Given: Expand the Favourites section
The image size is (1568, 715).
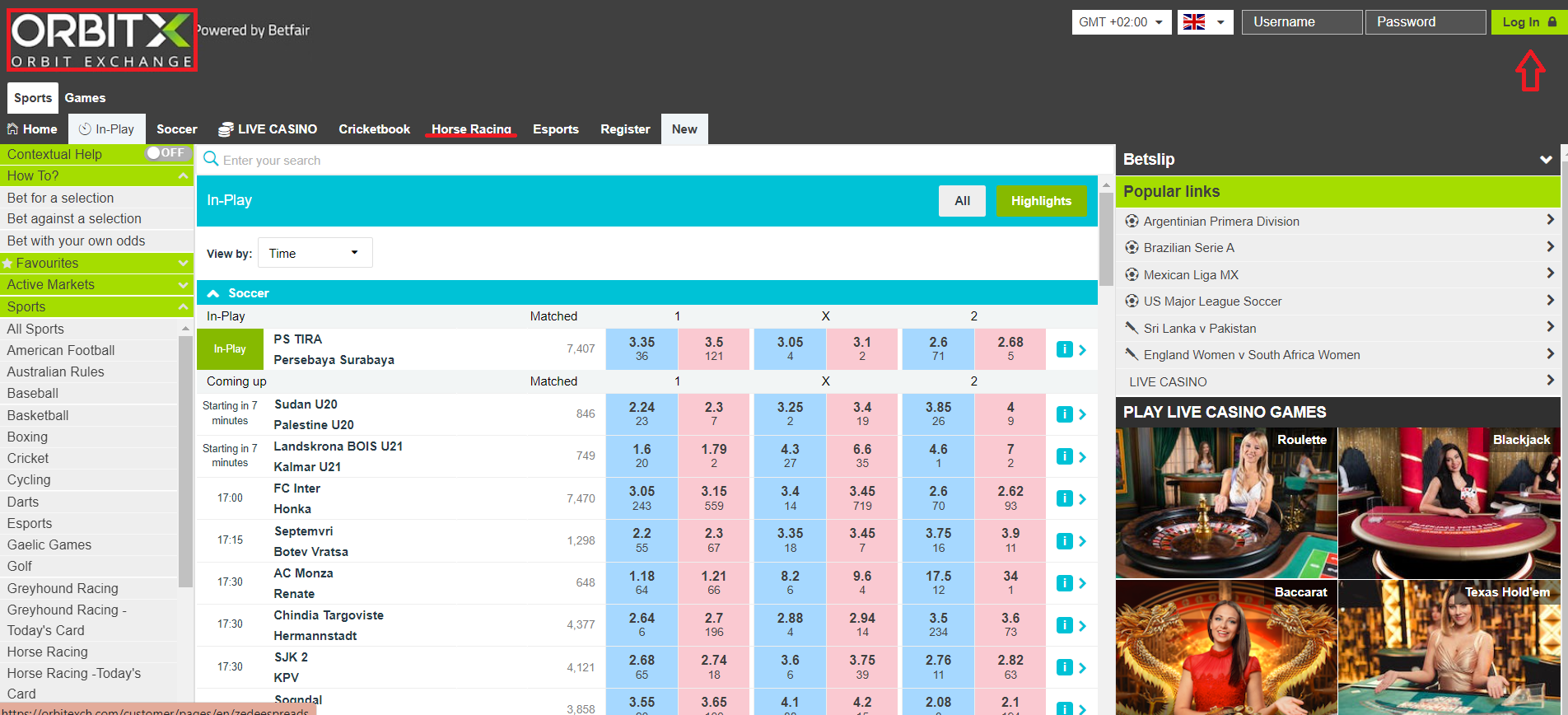Looking at the screenshot, I should [183, 263].
